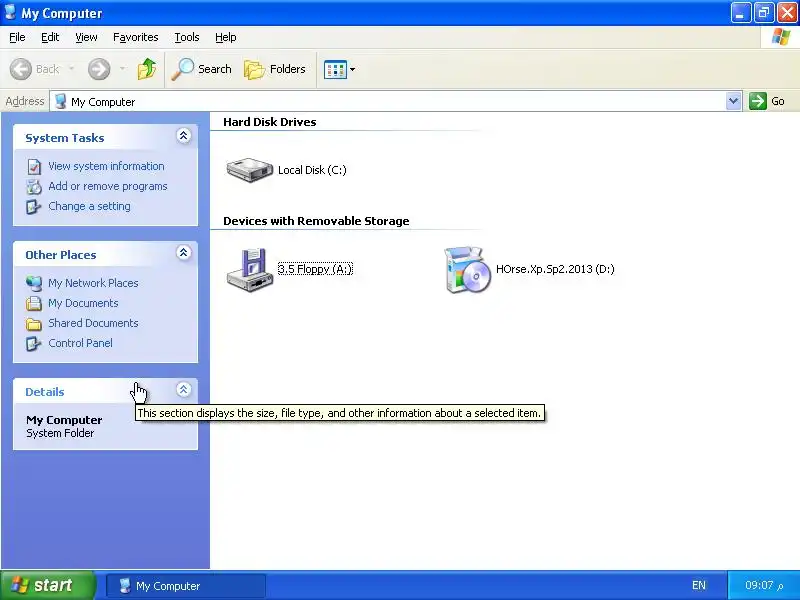Click the Shared Documents folder icon
This screenshot has height=600, width=800.
point(34,323)
